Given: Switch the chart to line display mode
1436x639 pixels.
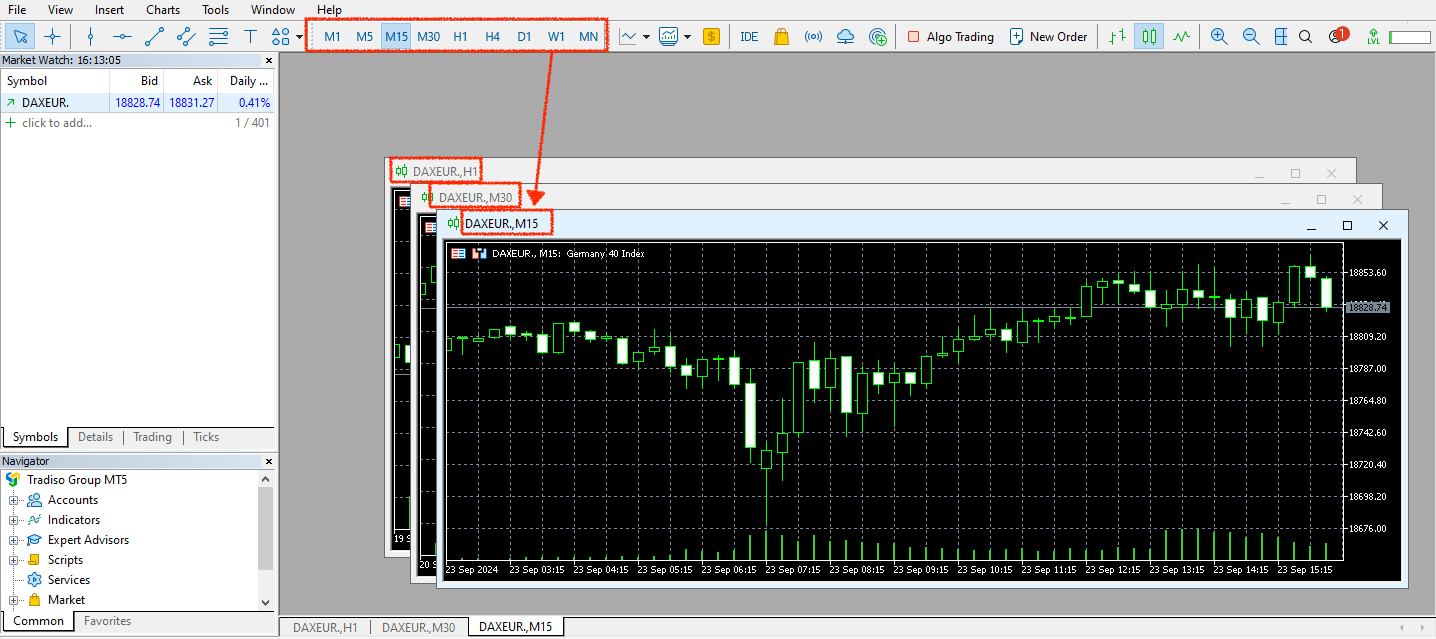Looking at the screenshot, I should (1181, 36).
